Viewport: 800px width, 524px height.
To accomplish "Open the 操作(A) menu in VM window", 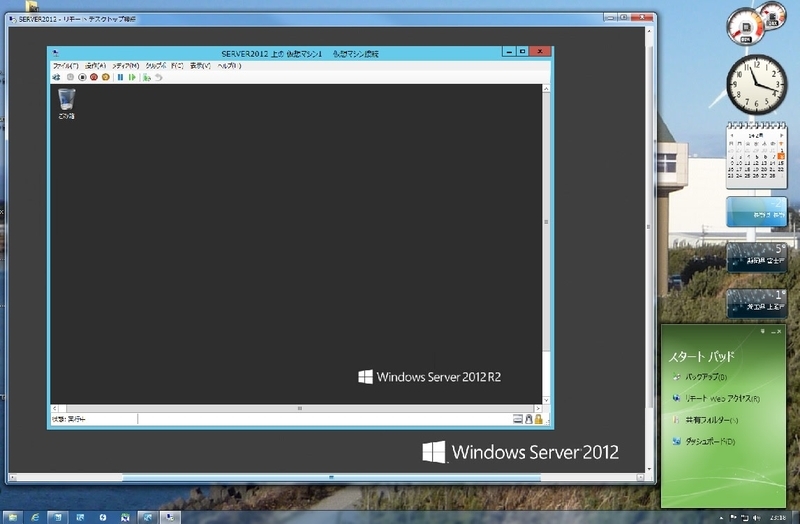I will point(95,66).
